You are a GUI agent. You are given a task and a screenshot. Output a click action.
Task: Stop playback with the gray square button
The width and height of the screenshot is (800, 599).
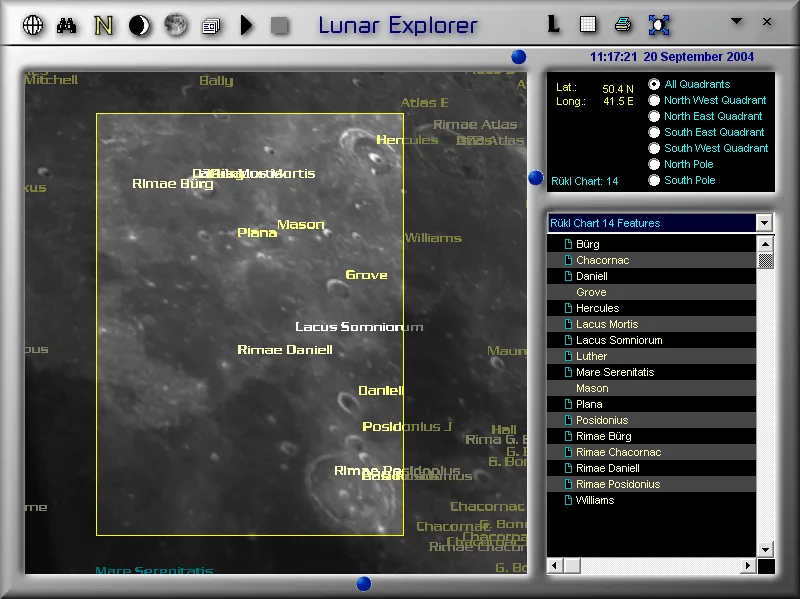pos(280,26)
